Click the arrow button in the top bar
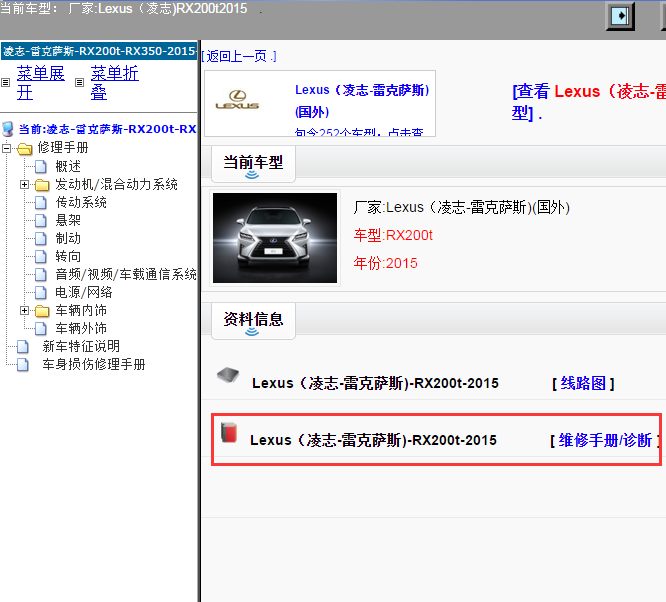This screenshot has height=602, width=666. [620, 16]
